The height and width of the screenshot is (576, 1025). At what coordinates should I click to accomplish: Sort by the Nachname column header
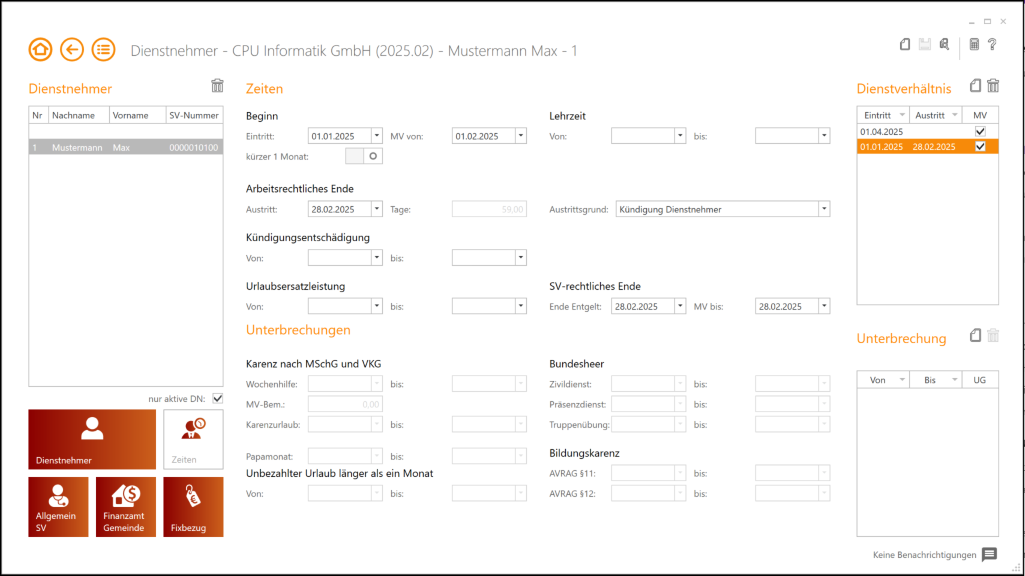click(78, 115)
